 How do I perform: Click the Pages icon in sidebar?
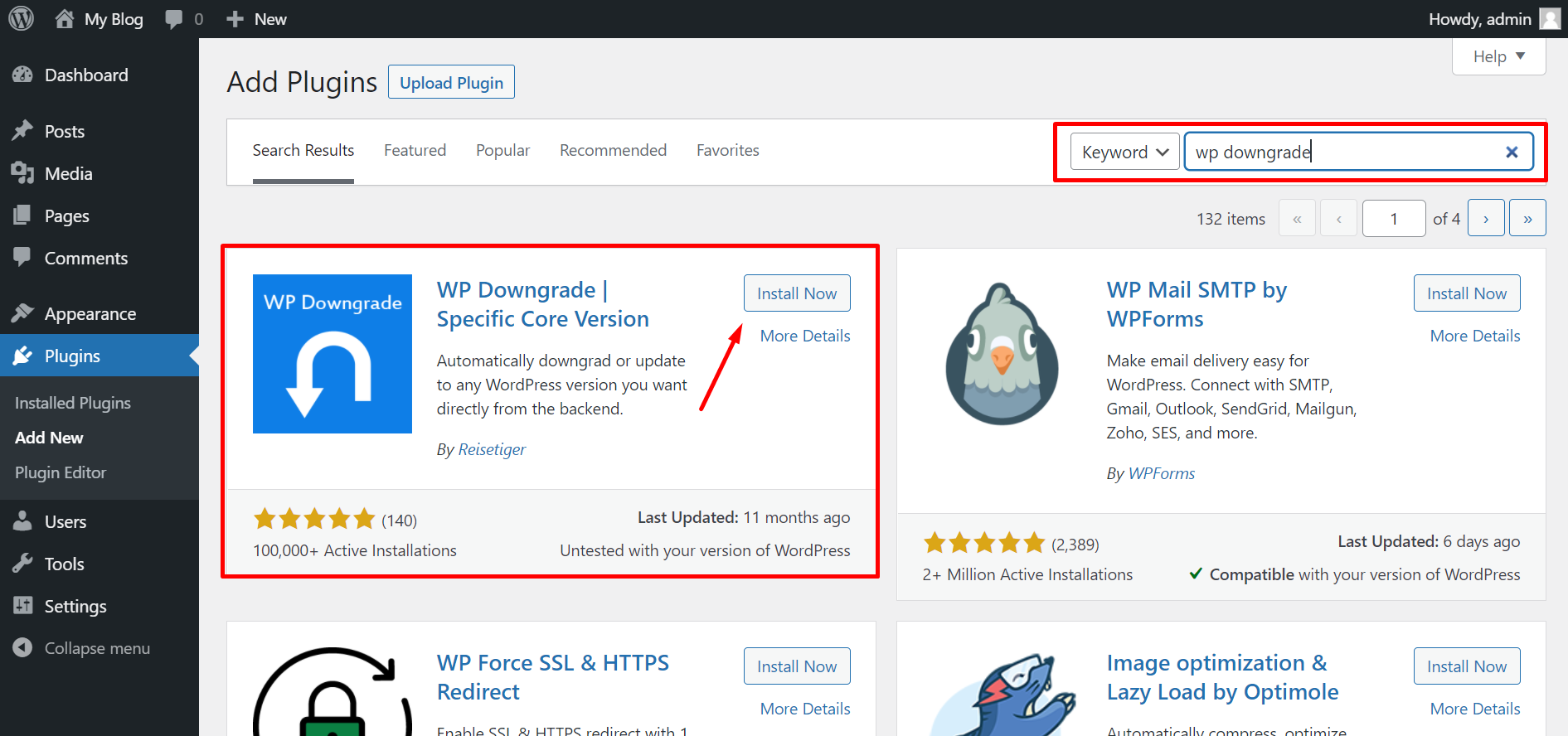click(x=22, y=215)
